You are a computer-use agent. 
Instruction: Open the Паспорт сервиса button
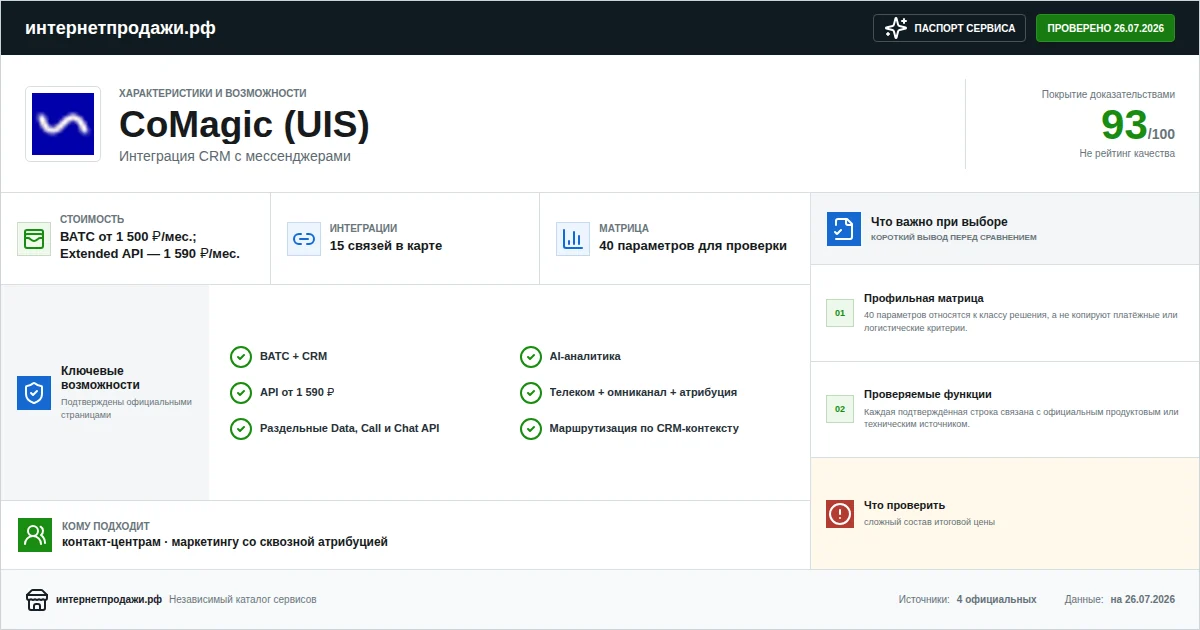(x=950, y=28)
